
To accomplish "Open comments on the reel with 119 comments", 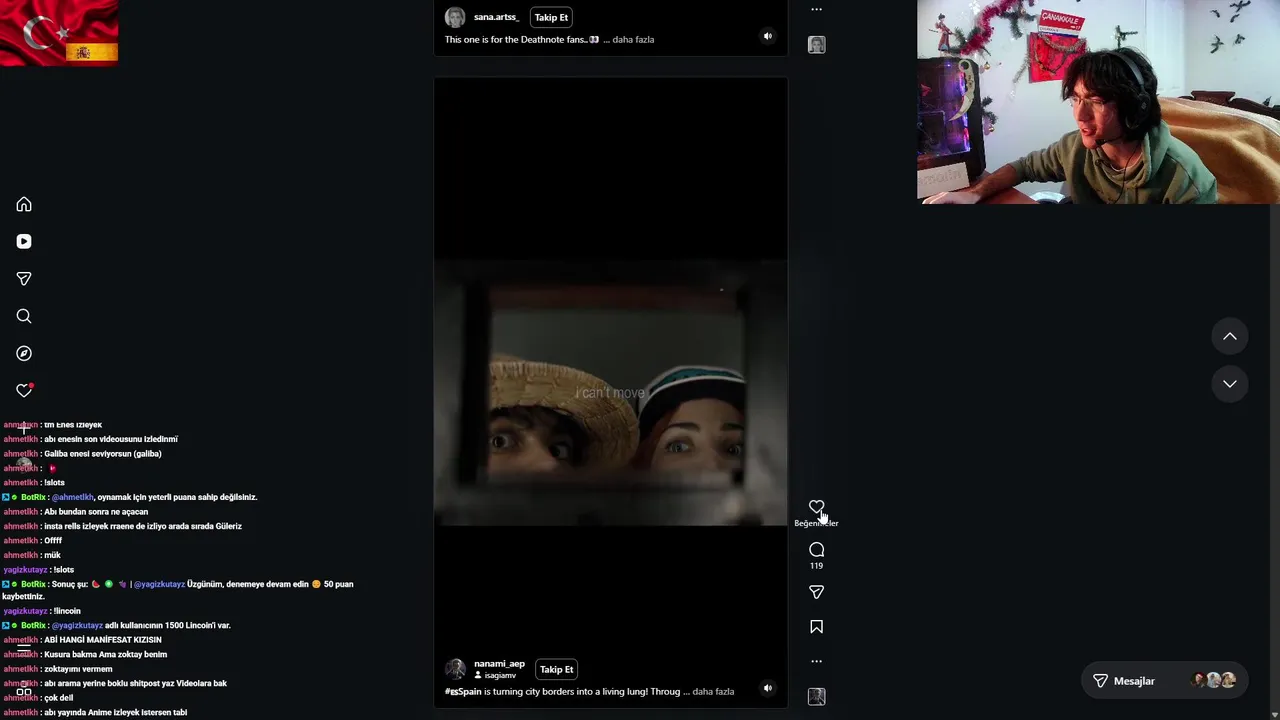I will (816, 549).
